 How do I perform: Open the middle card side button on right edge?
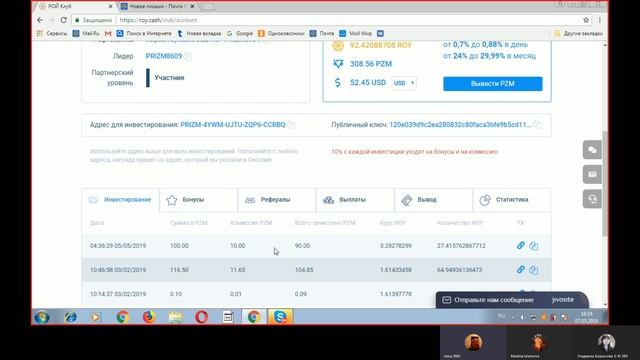pos(592,174)
